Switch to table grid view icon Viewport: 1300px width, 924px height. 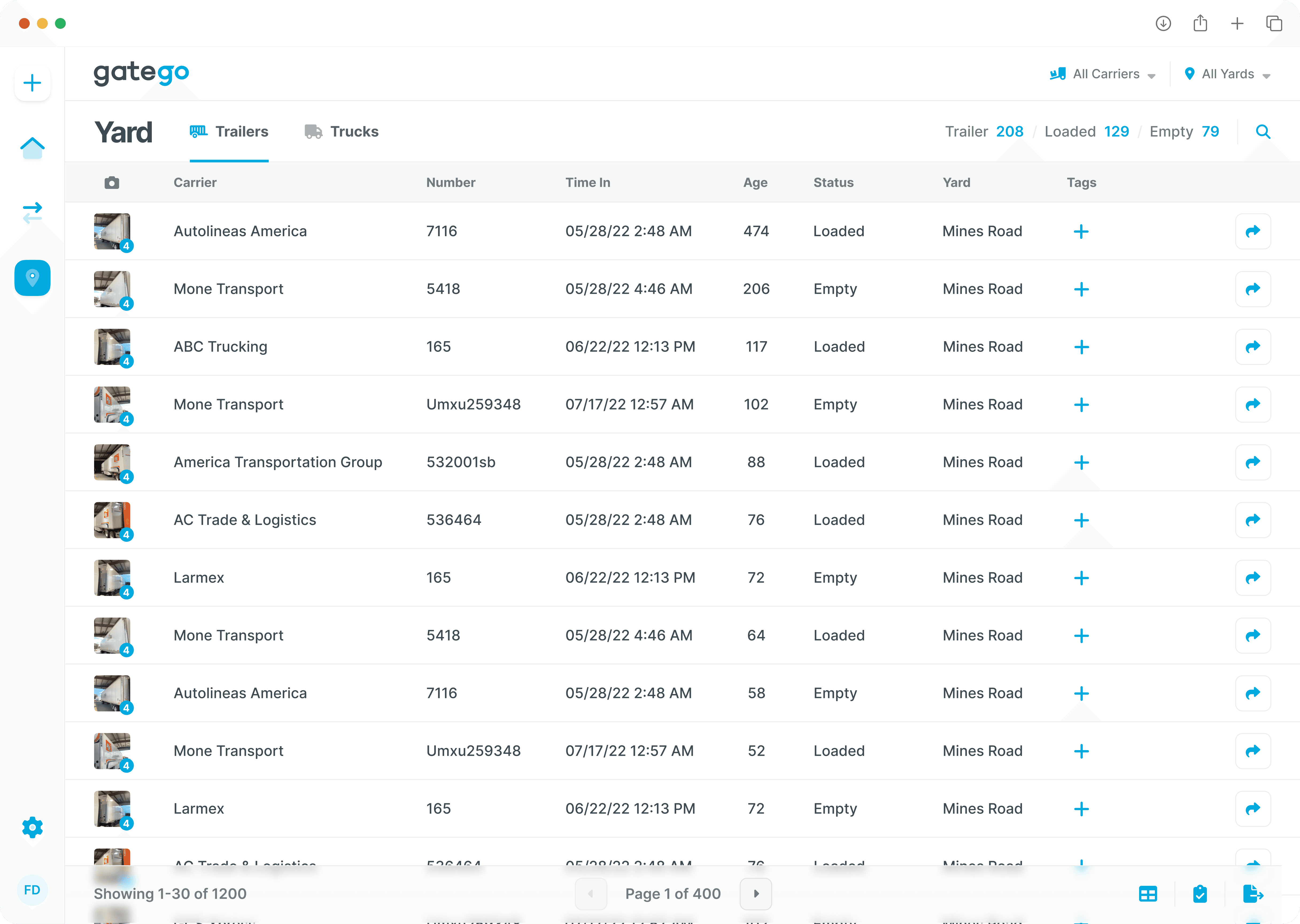tap(1148, 894)
